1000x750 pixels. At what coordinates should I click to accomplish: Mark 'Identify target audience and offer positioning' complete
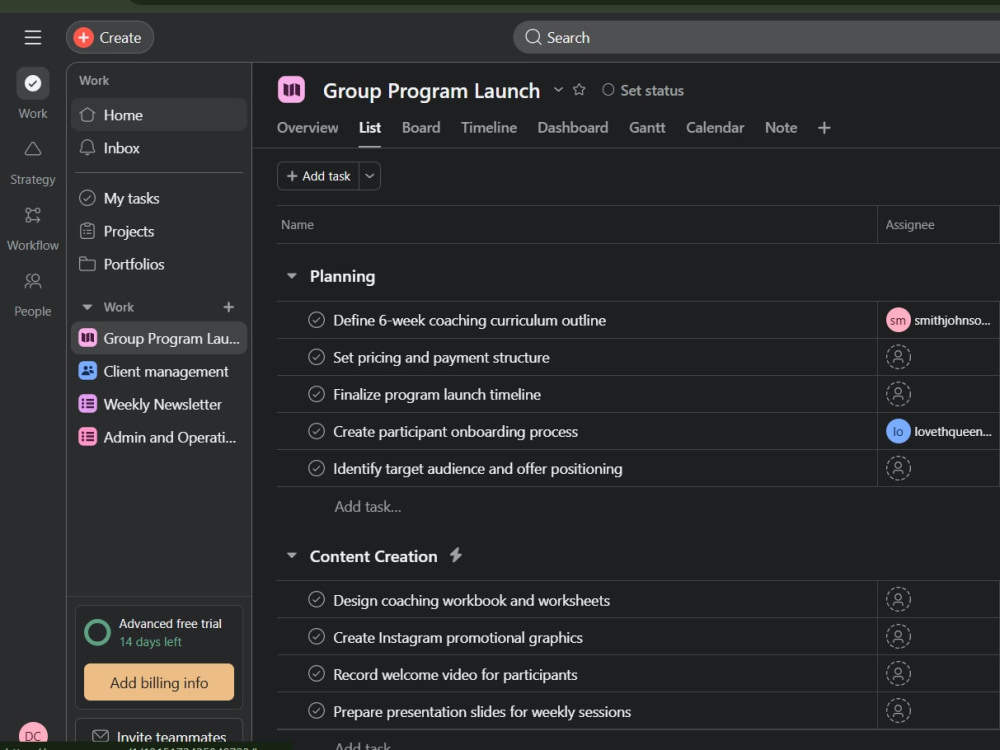[x=316, y=468]
